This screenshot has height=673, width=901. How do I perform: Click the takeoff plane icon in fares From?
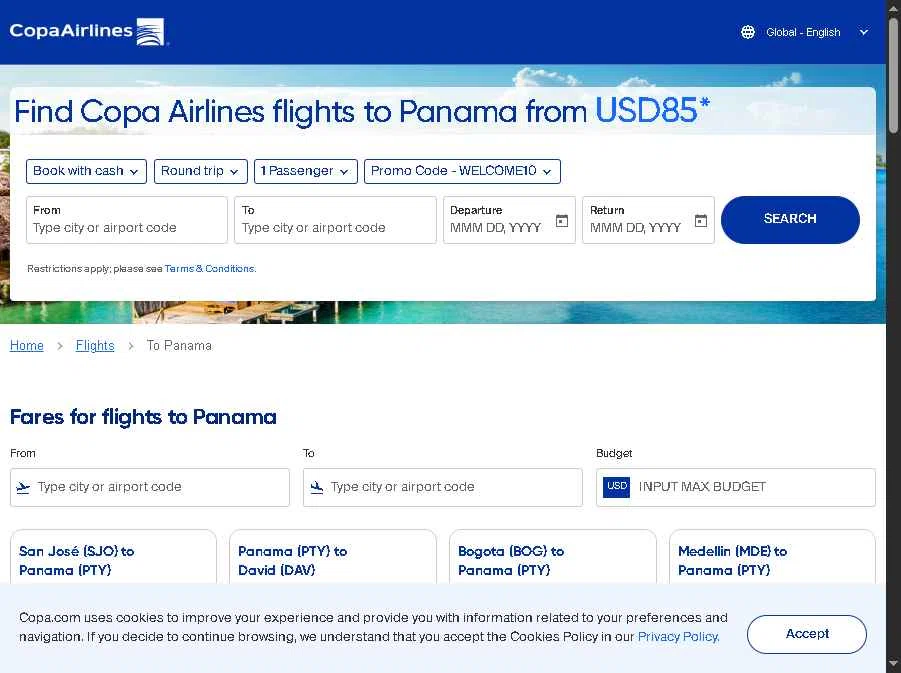[24, 487]
